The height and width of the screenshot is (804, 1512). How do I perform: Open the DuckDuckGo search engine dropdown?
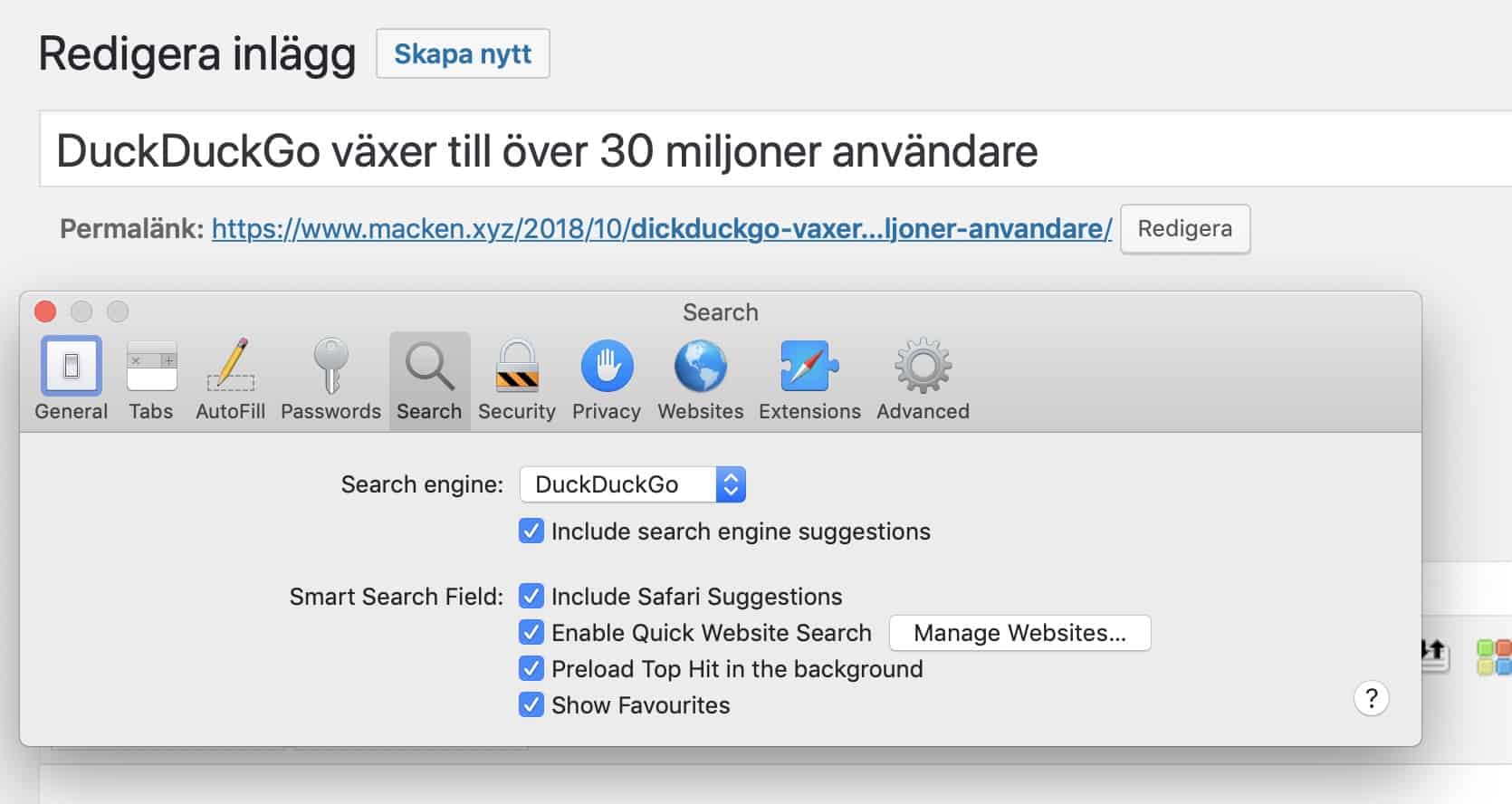pyautogui.click(x=632, y=484)
